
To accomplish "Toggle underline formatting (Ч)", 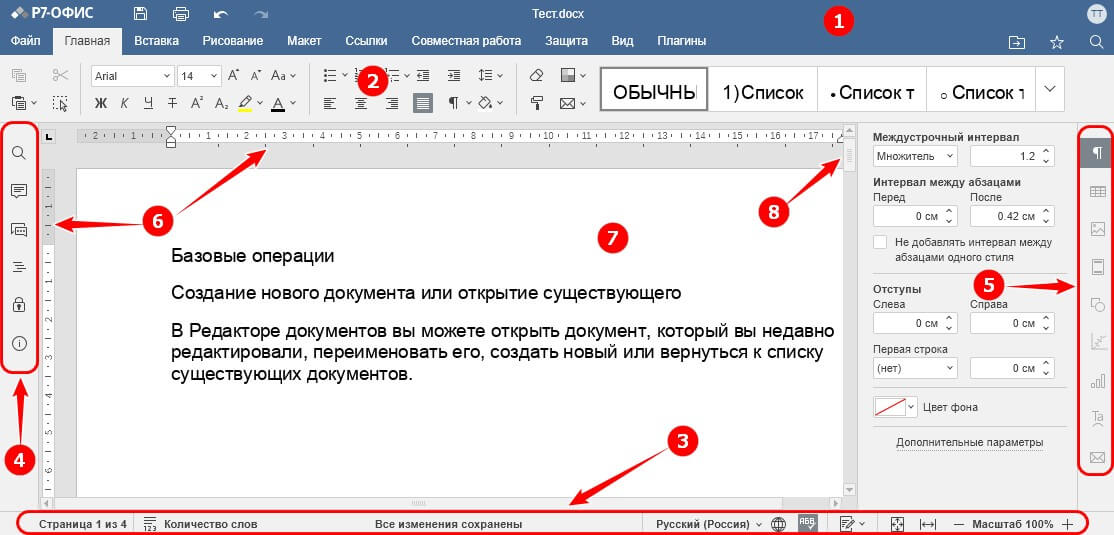I will [148, 104].
